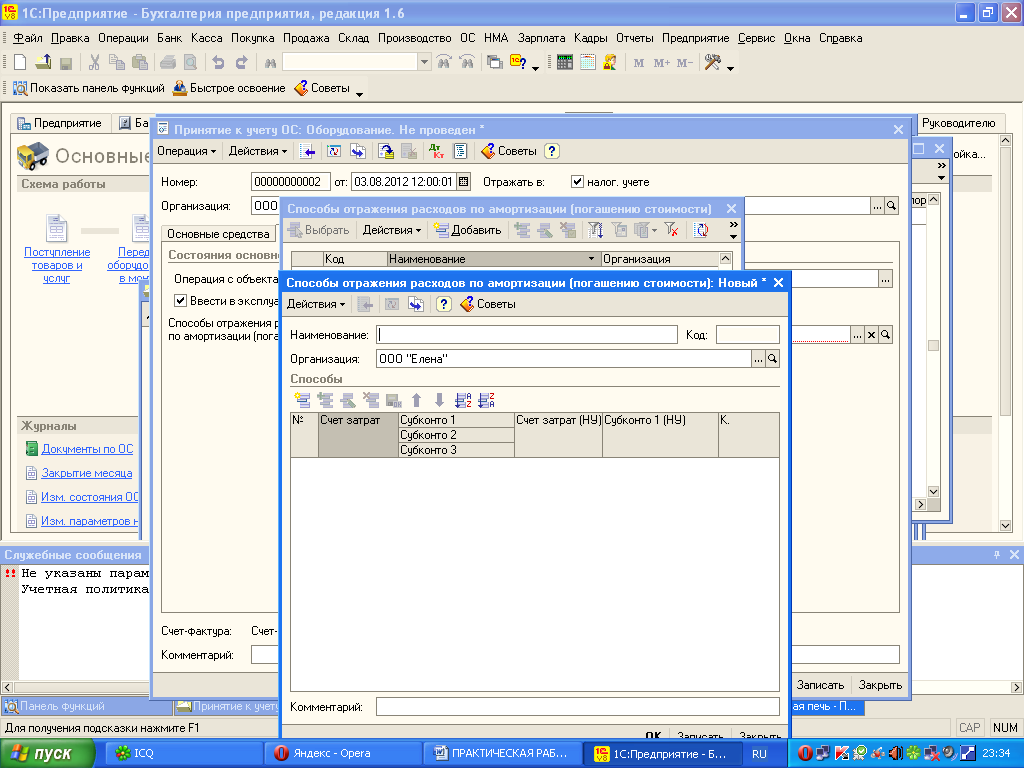Move row down with the down arrow icon
The image size is (1024, 768).
coord(440,400)
